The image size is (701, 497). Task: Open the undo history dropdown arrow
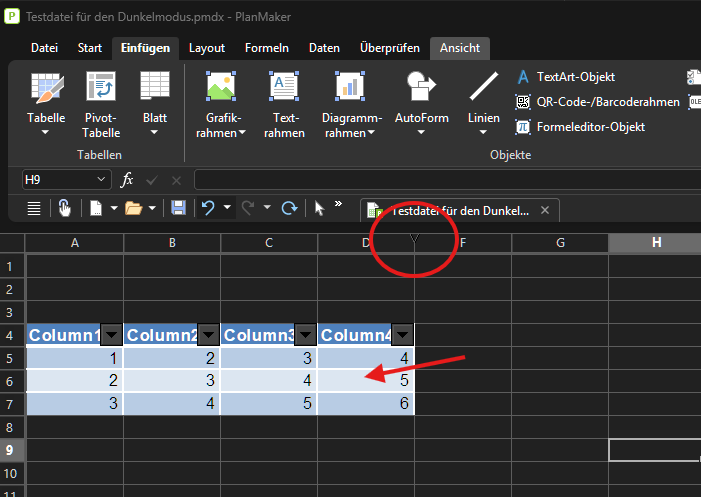pos(227,207)
